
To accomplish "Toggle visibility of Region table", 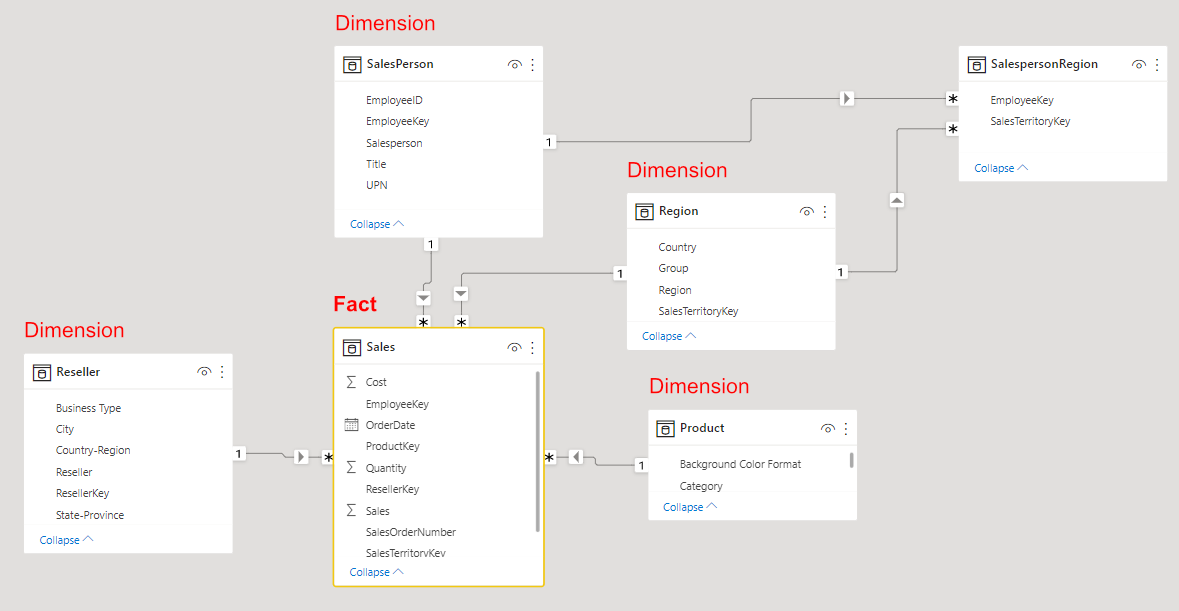I will pos(807,212).
